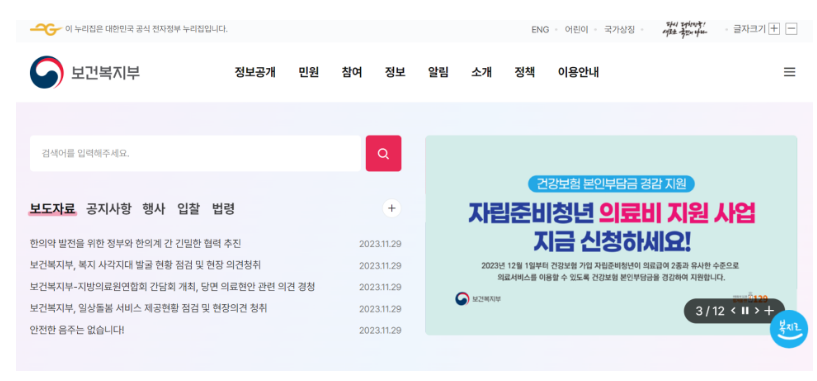Image resolution: width=817 pixels, height=381 pixels.
Task: Open the 소개 menu
Action: point(481,72)
